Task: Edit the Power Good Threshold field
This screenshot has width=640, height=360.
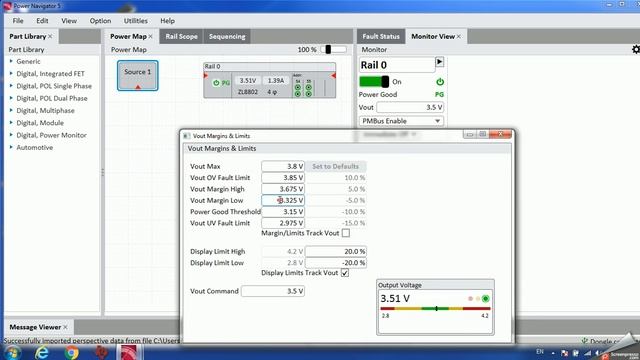Action: [x=283, y=212]
